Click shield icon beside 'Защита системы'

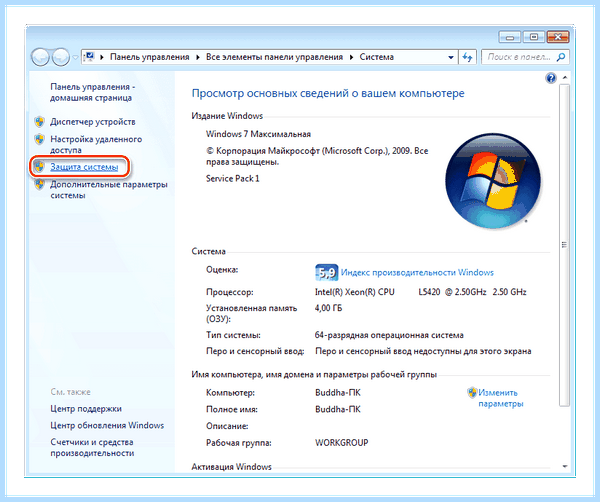click(x=39, y=166)
